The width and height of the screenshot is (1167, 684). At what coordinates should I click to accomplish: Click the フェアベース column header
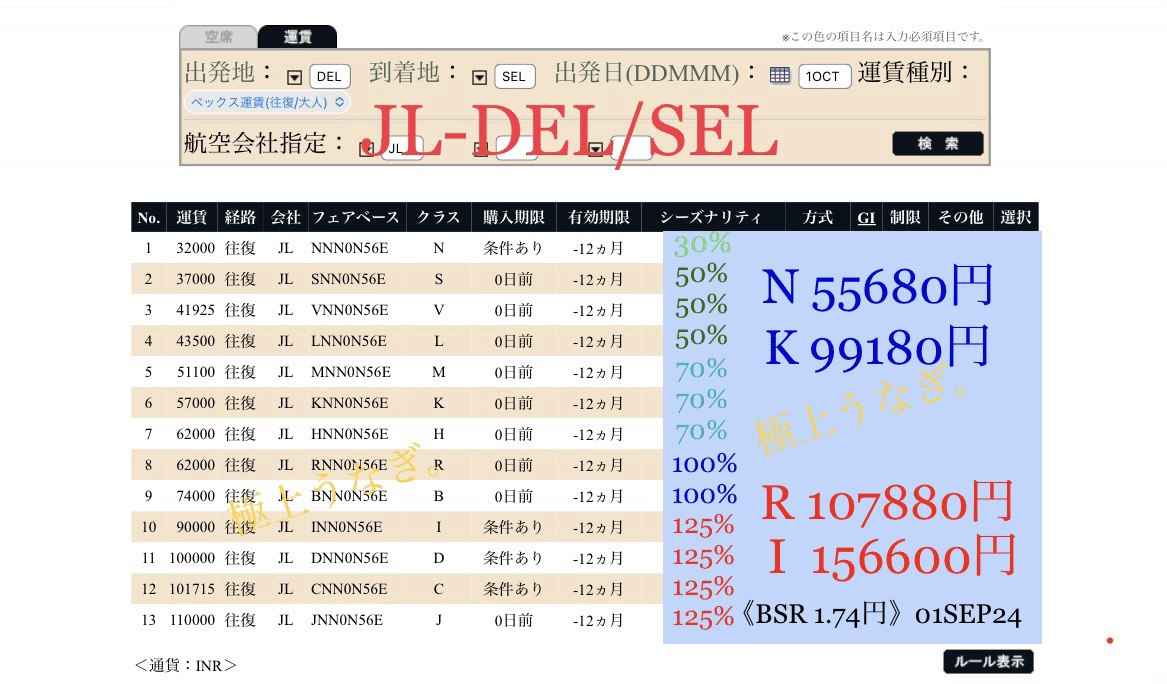point(355,217)
